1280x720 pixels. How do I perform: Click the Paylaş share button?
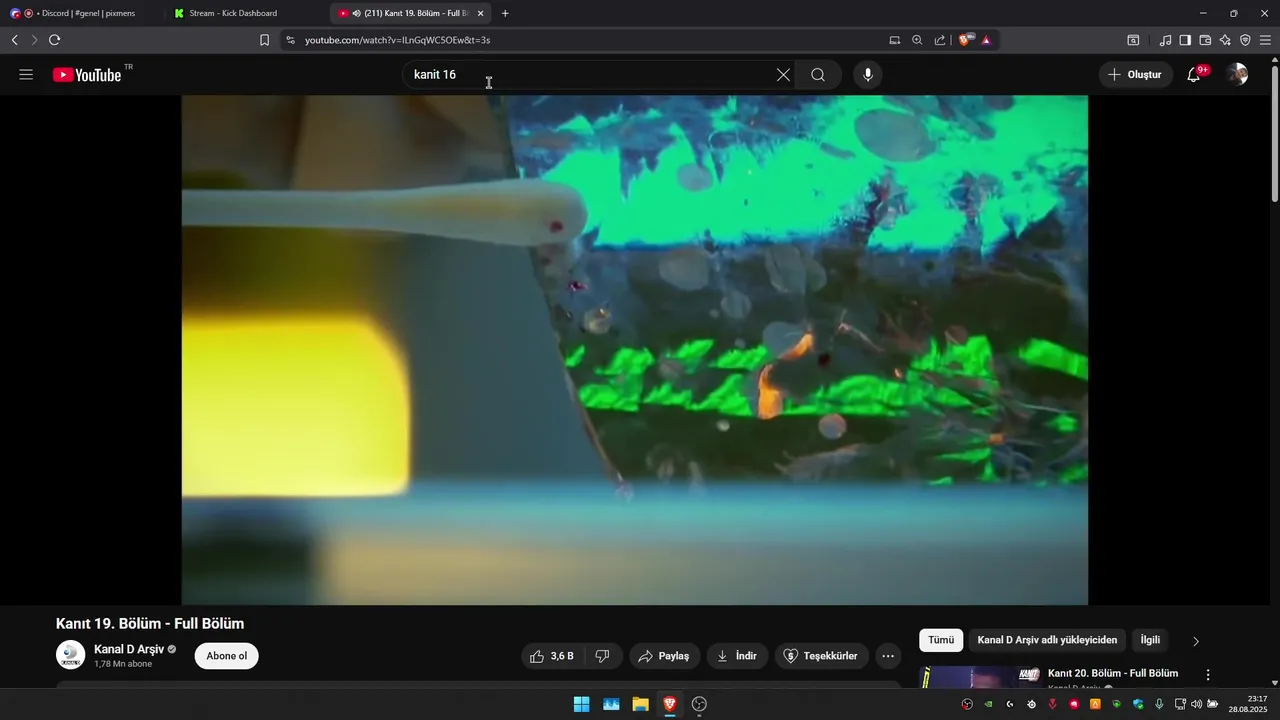click(x=664, y=656)
